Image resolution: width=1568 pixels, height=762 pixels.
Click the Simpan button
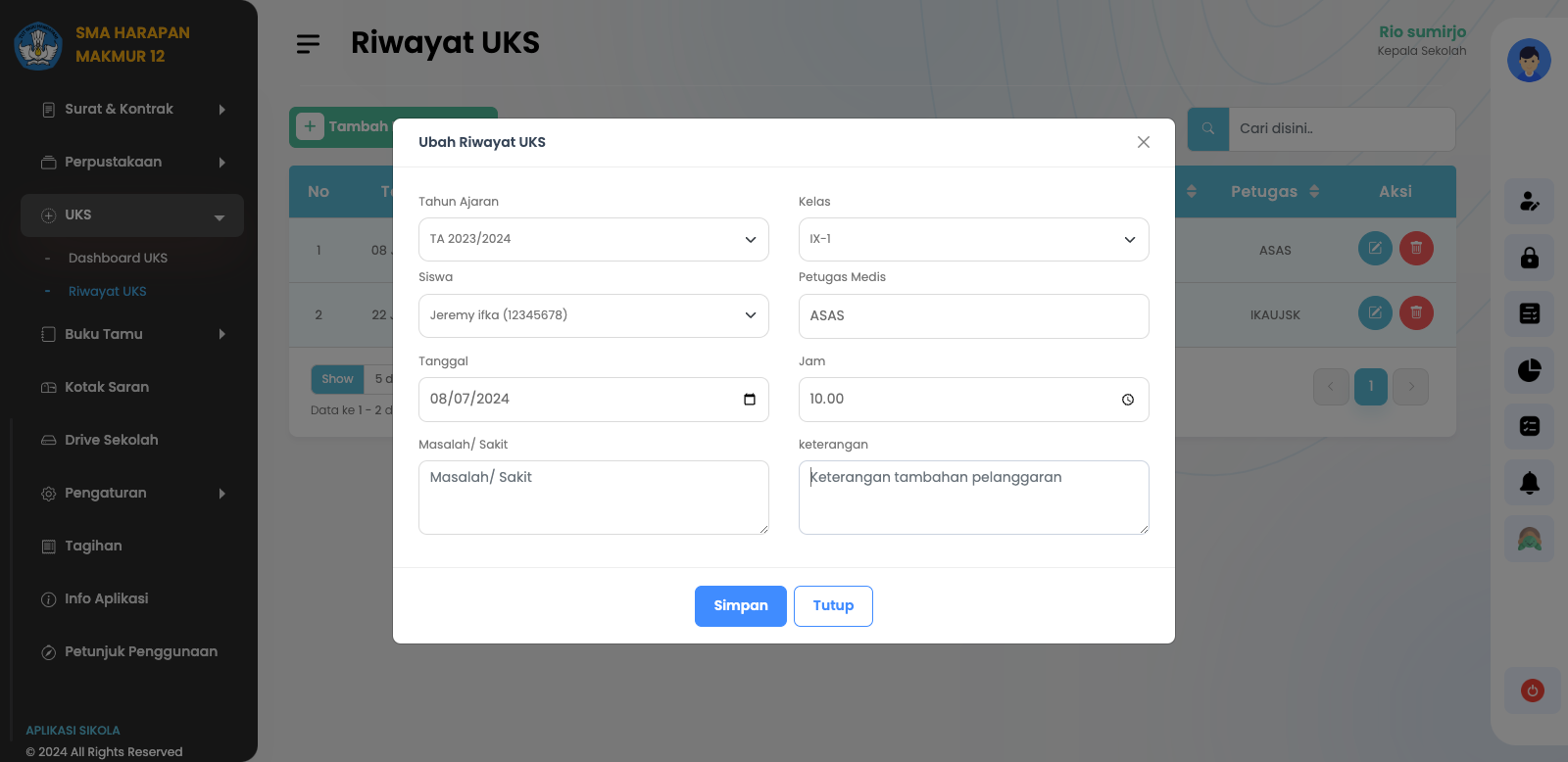click(x=740, y=606)
